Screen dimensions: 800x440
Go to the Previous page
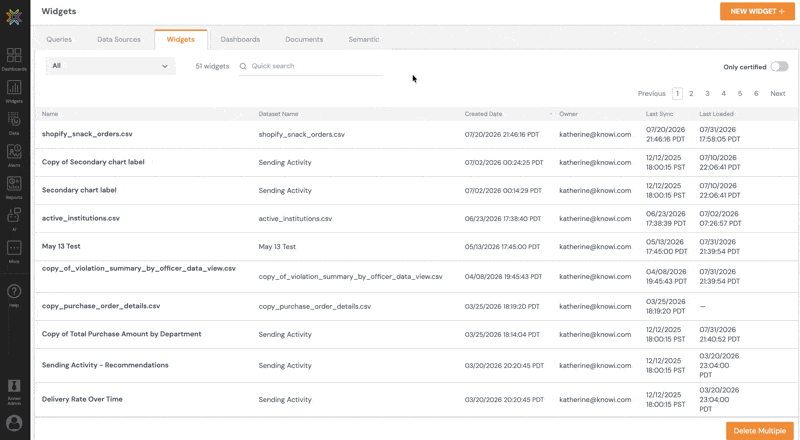coord(652,93)
